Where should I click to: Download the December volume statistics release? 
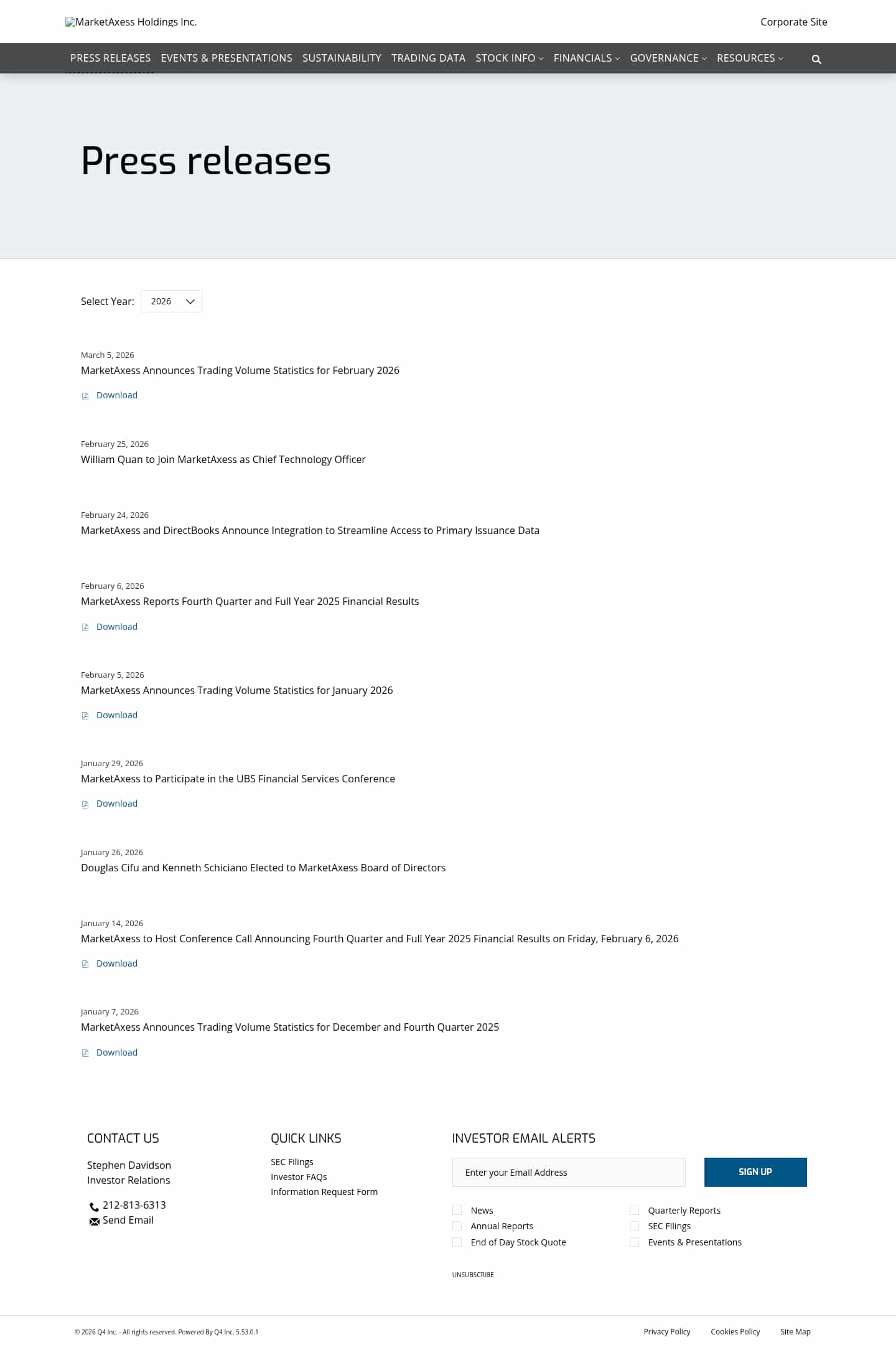(117, 1052)
